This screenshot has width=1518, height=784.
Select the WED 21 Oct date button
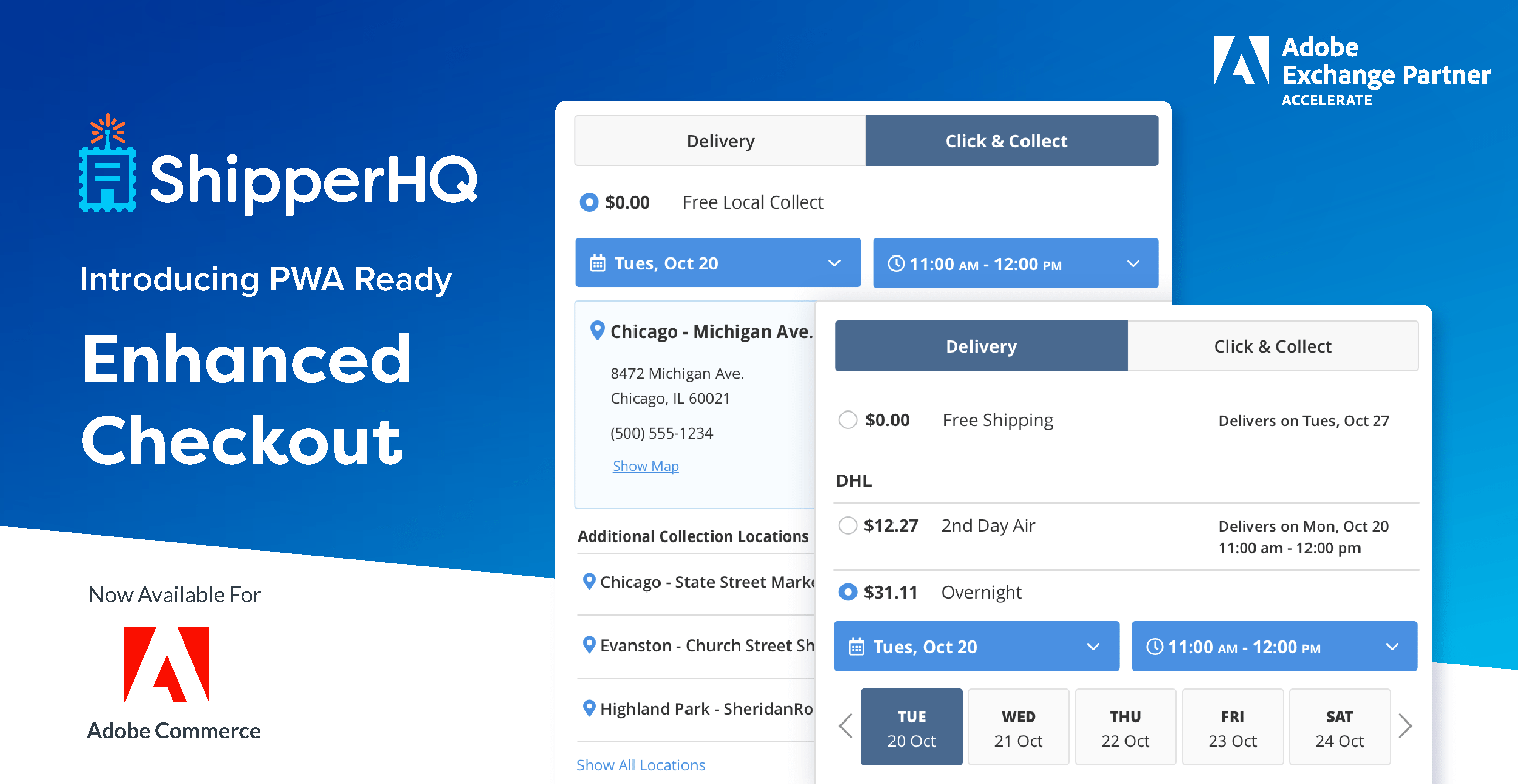1018,727
